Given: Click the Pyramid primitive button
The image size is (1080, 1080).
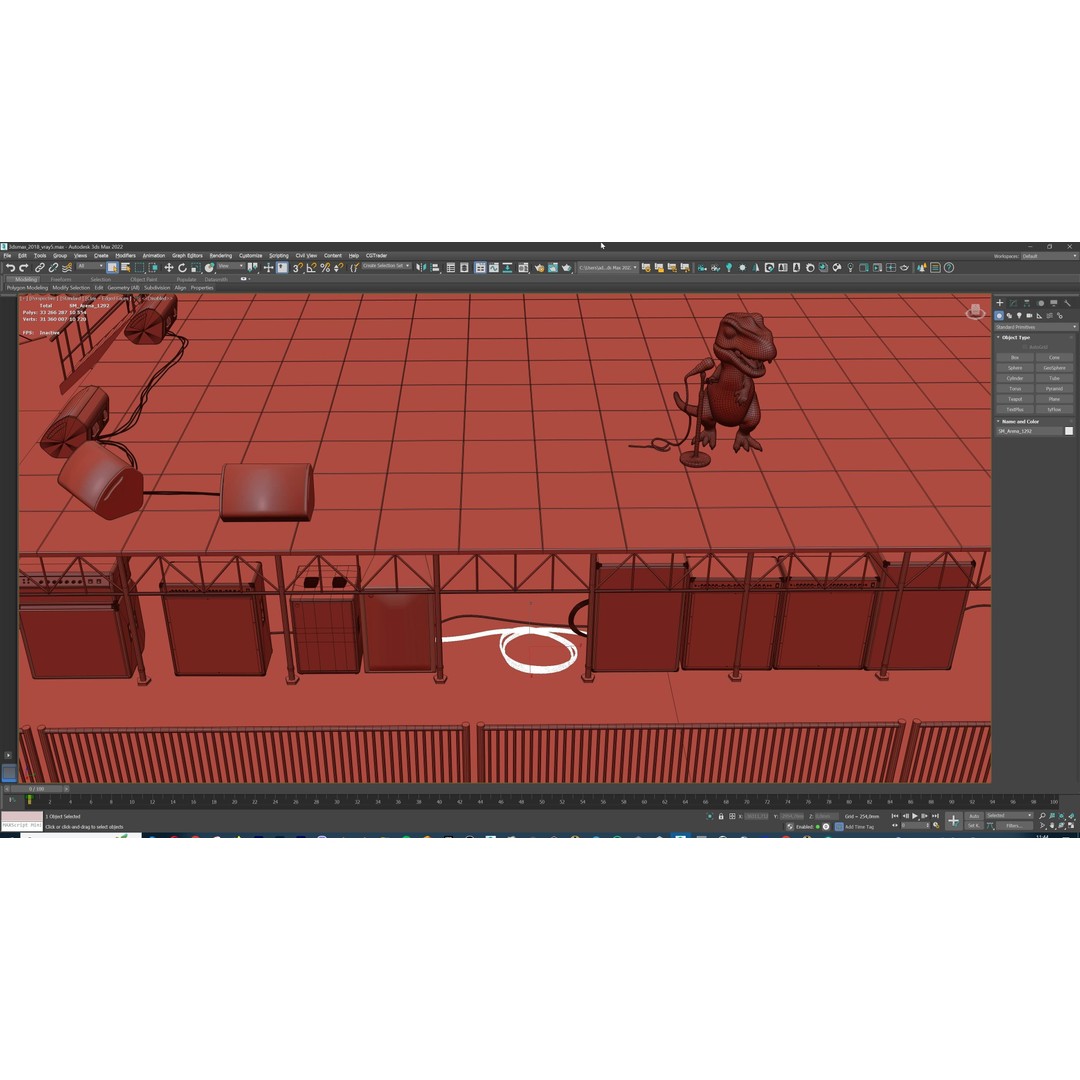Looking at the screenshot, I should point(1055,388).
